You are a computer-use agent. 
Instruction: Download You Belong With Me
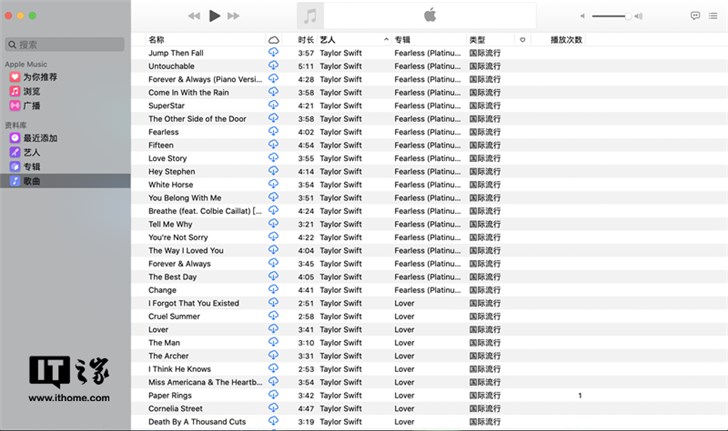(x=273, y=197)
